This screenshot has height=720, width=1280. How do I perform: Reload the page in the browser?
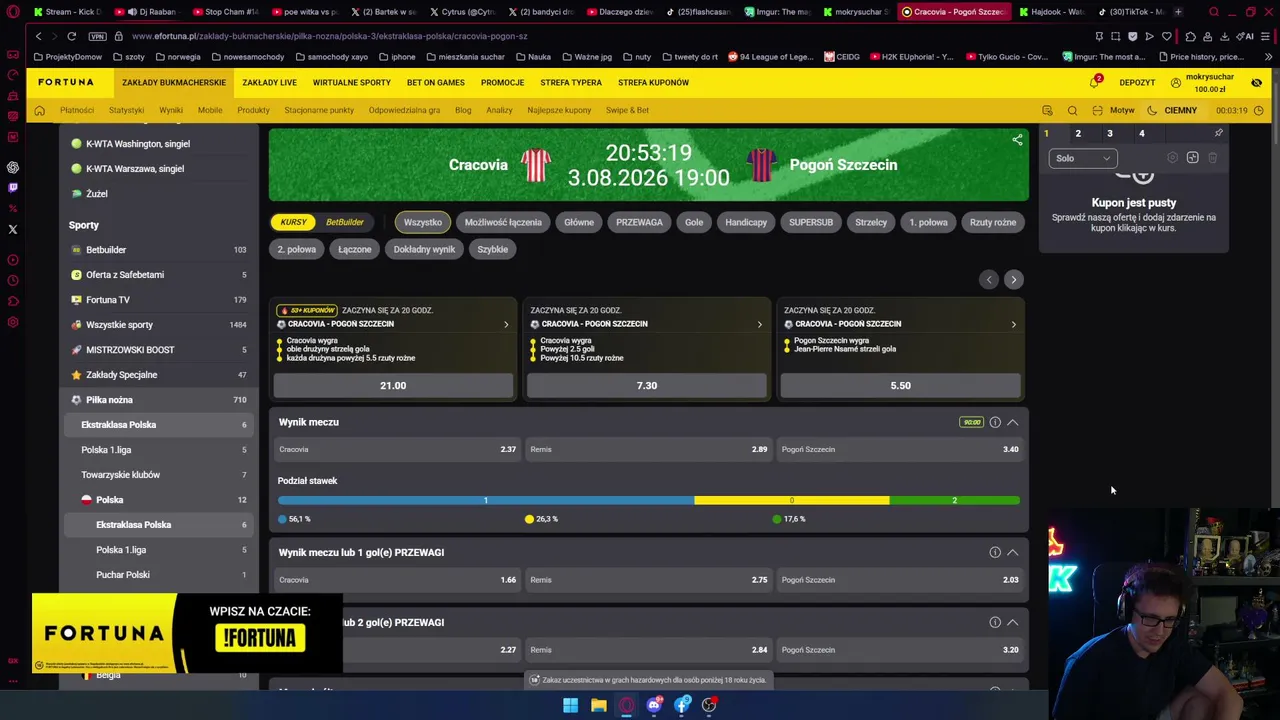[71, 36]
